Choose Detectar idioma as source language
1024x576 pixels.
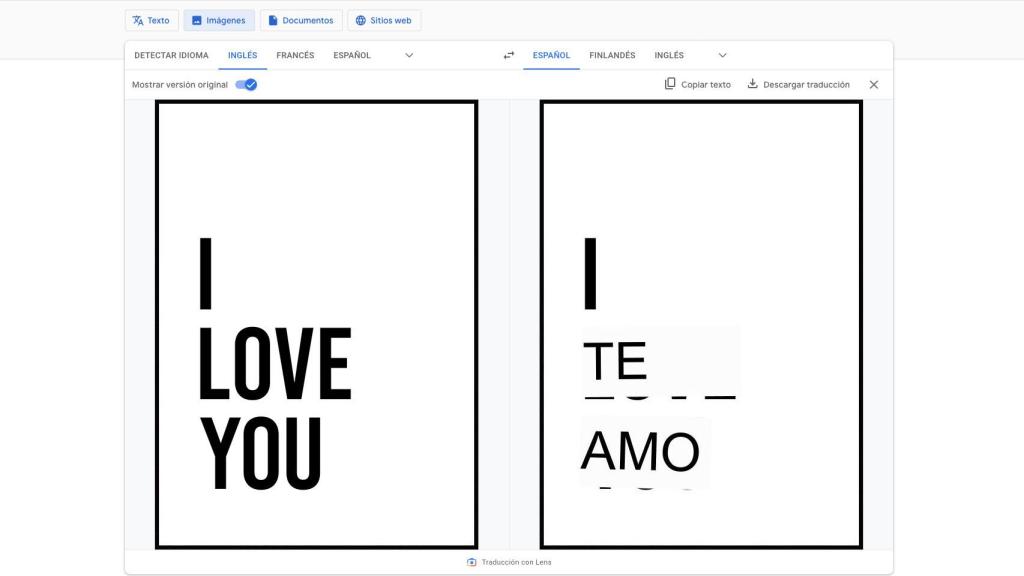[171, 56]
